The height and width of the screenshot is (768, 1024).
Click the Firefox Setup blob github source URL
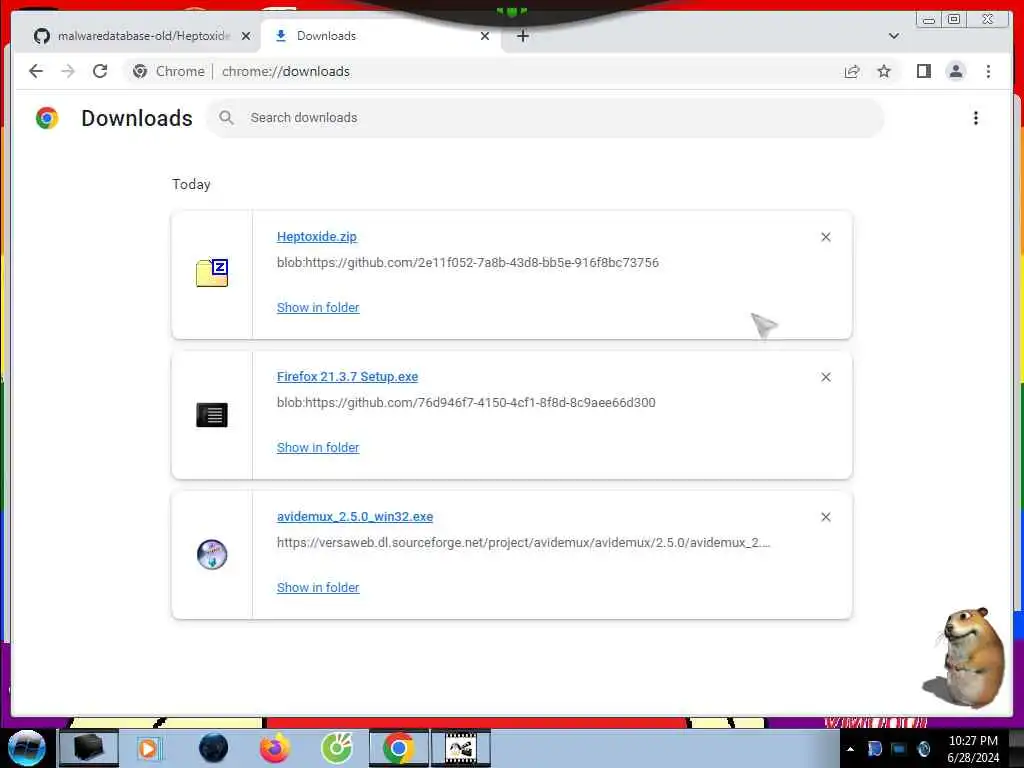click(x=466, y=402)
